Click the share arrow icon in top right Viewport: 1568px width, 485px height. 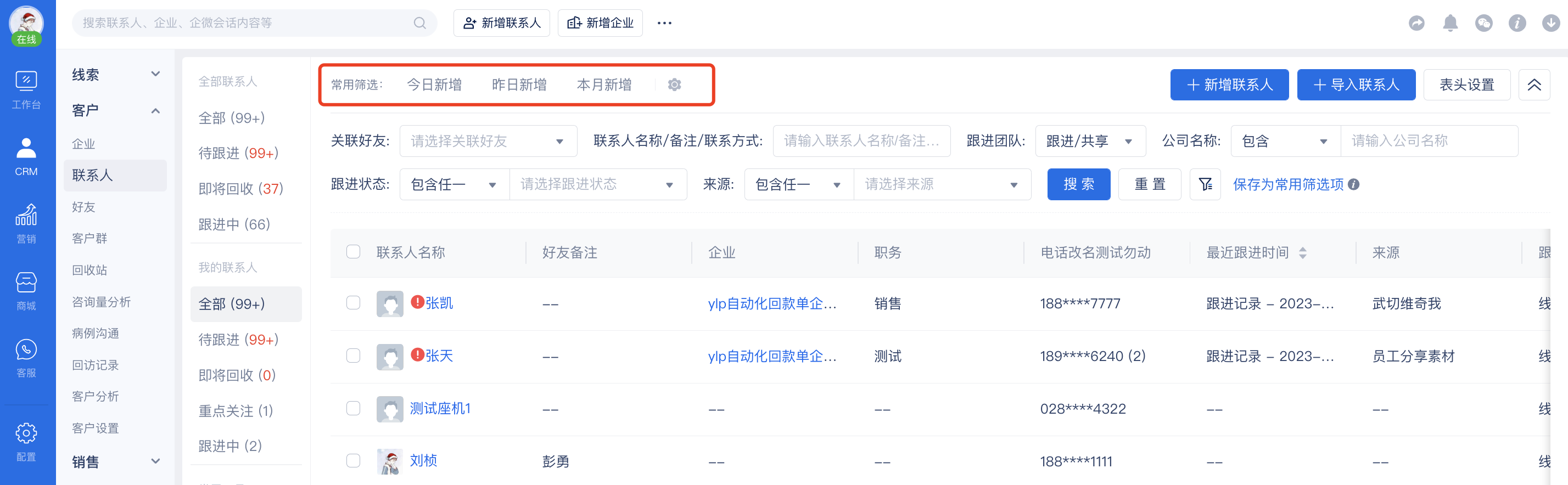coord(1416,23)
